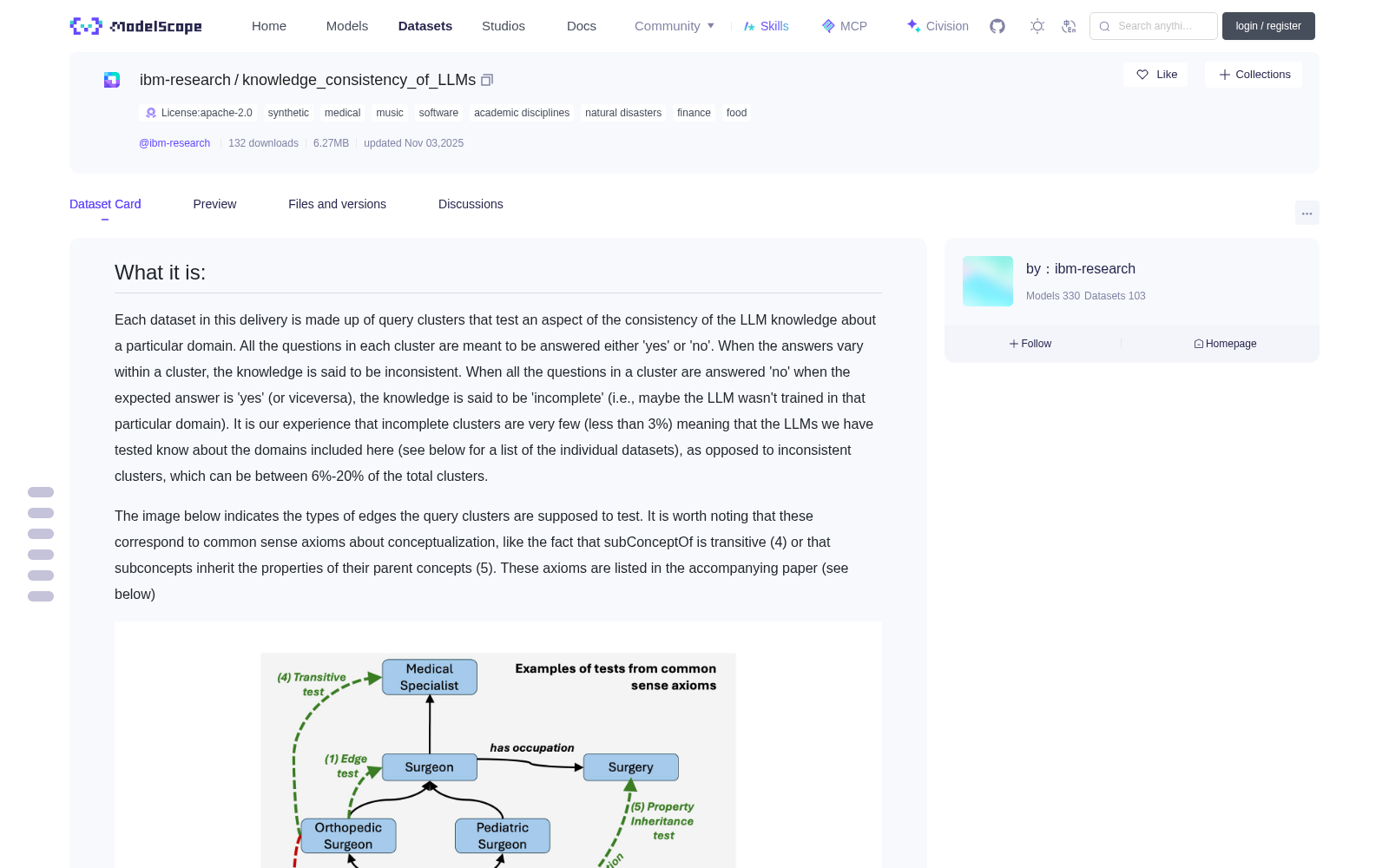The image size is (1389, 868).
Task: Click the Like heart button
Action: coord(1156,75)
